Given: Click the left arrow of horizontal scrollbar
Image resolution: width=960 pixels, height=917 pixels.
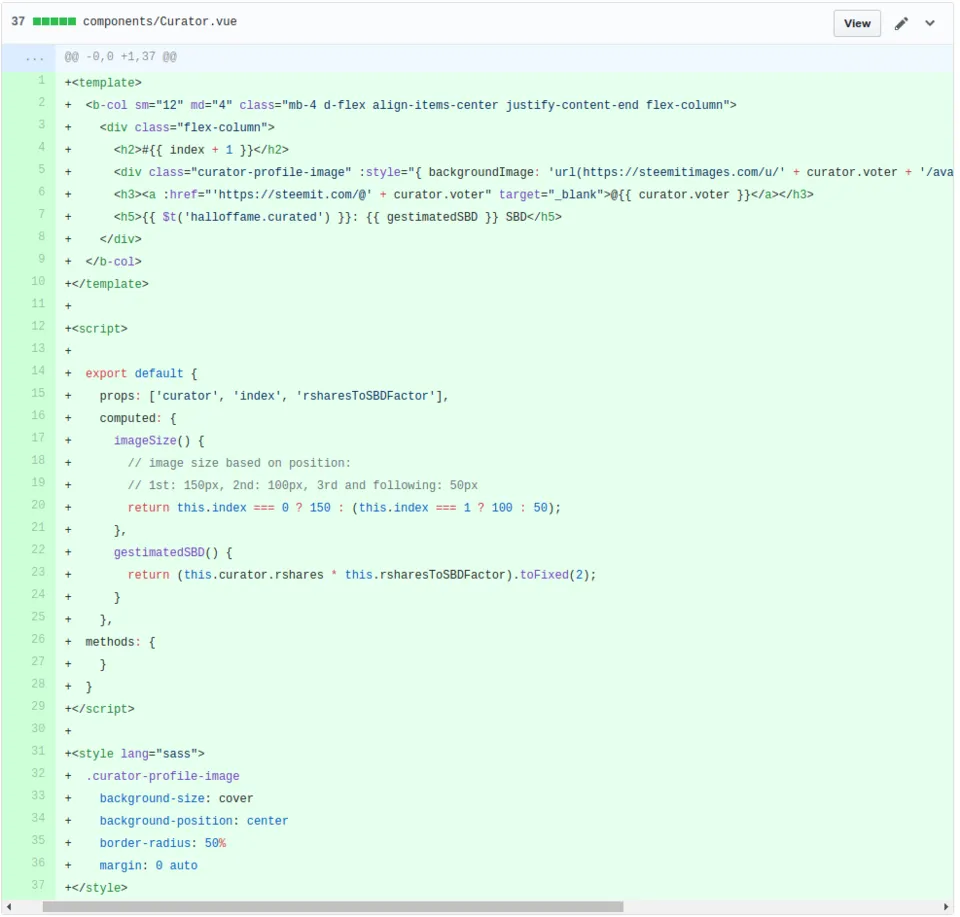Looking at the screenshot, I should click(x=9, y=907).
